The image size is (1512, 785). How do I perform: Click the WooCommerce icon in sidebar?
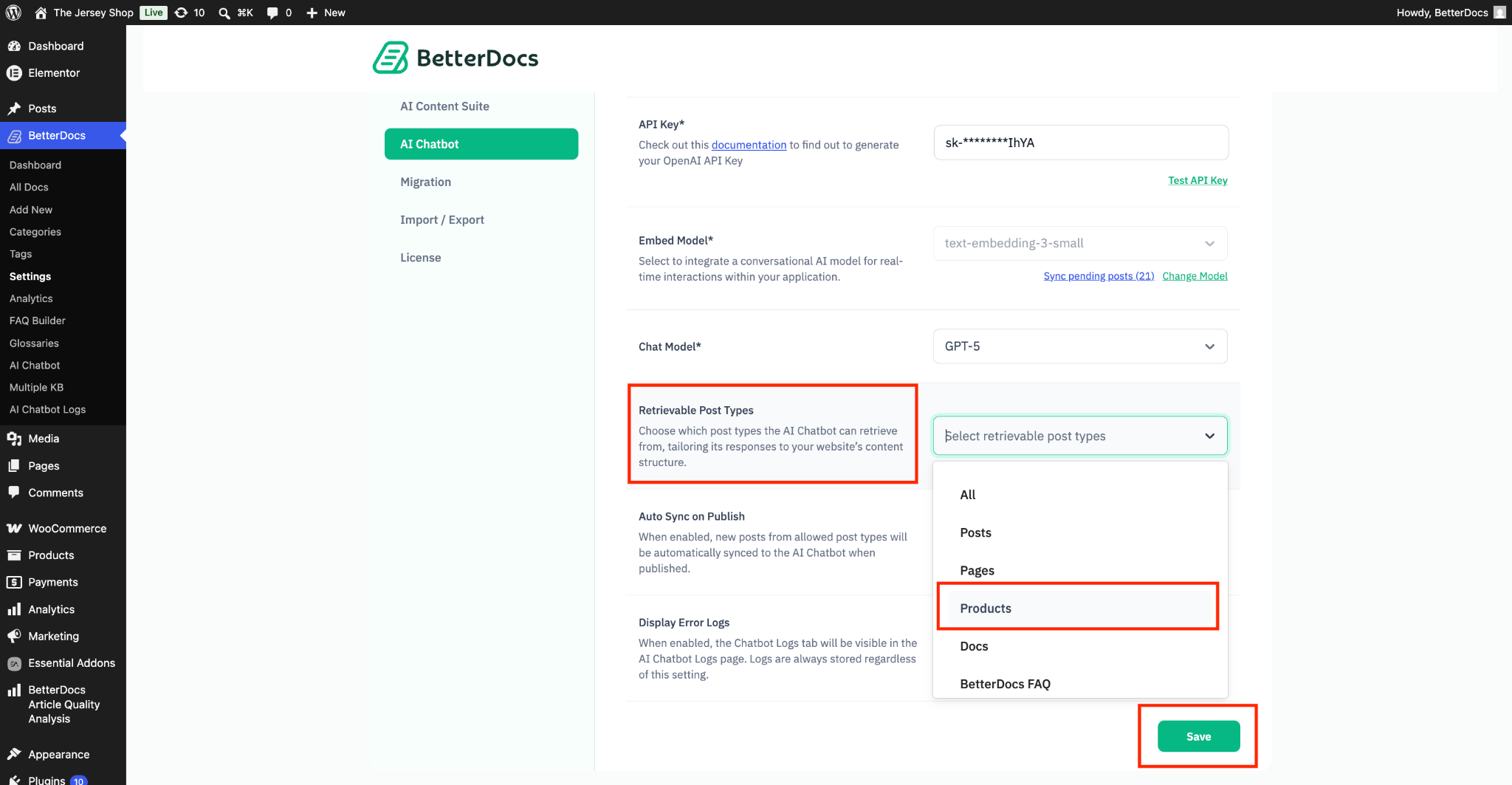tap(14, 529)
